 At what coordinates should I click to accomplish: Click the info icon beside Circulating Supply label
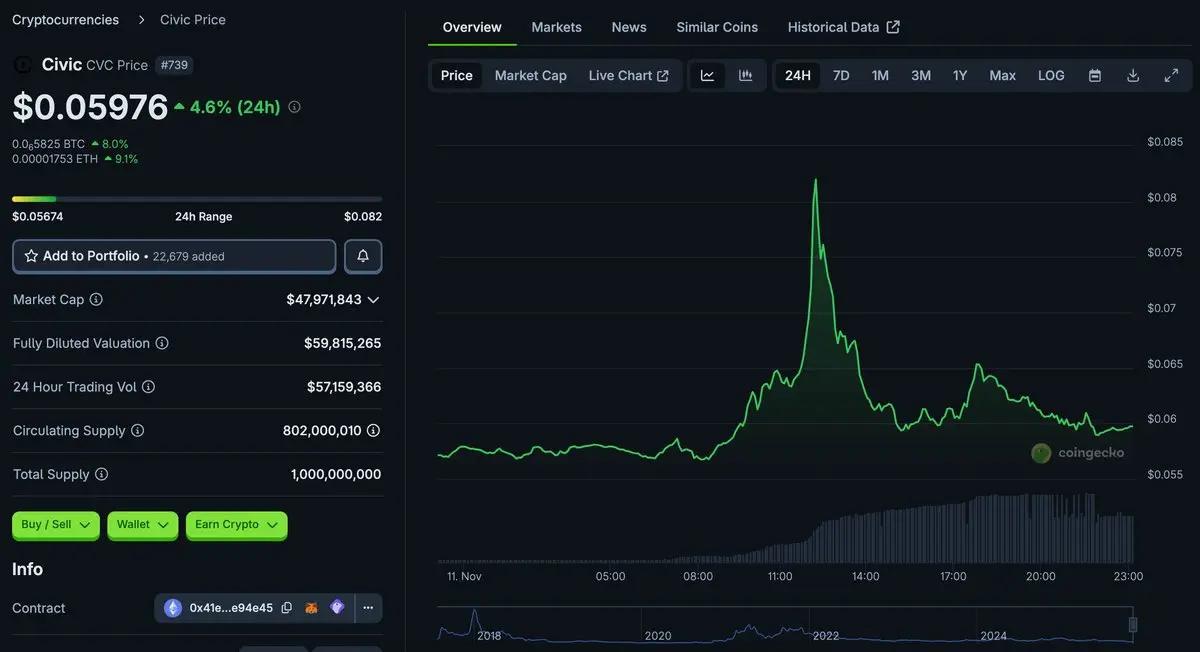138,431
